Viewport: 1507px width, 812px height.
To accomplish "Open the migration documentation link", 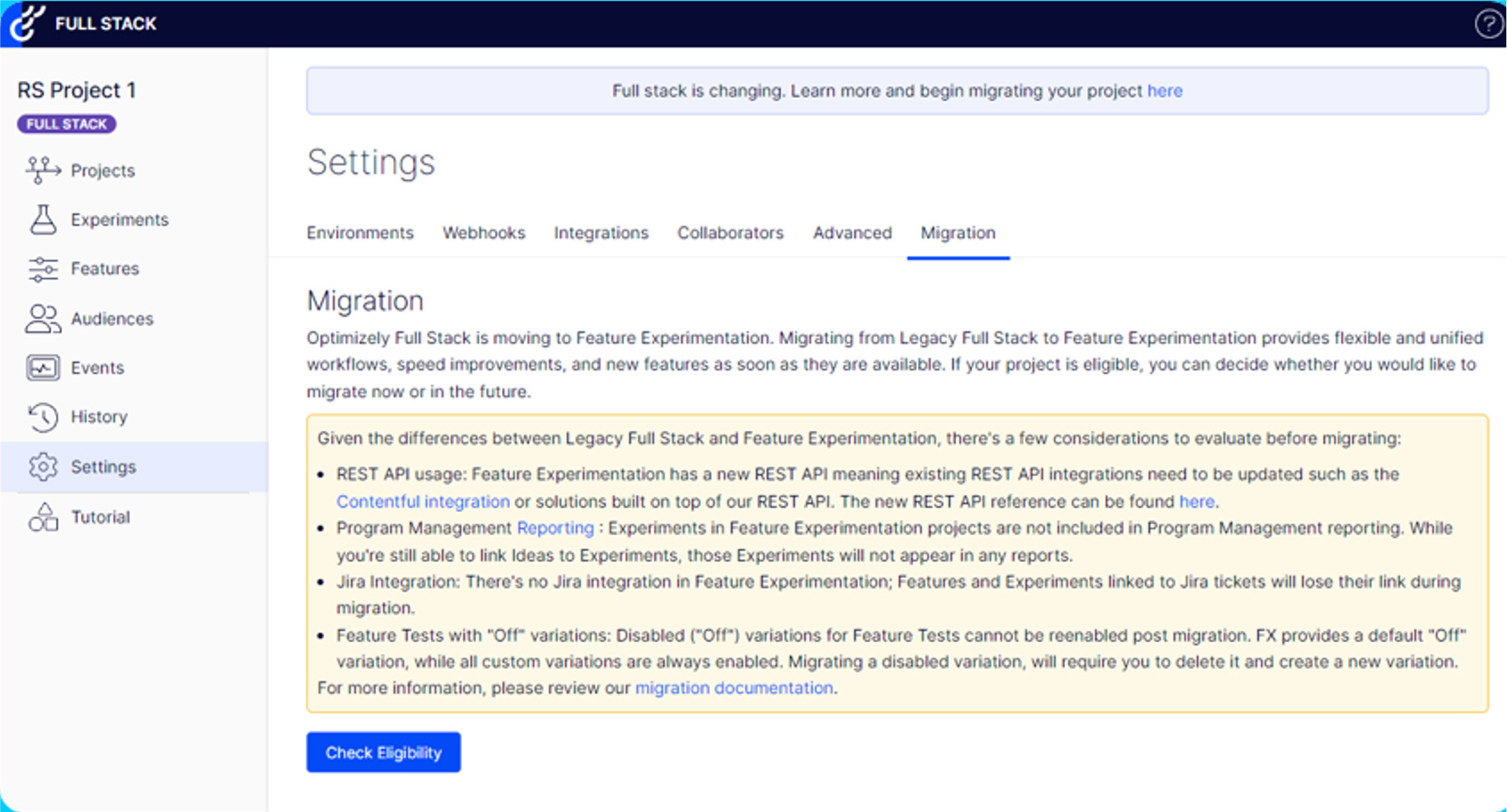I will click(x=734, y=688).
